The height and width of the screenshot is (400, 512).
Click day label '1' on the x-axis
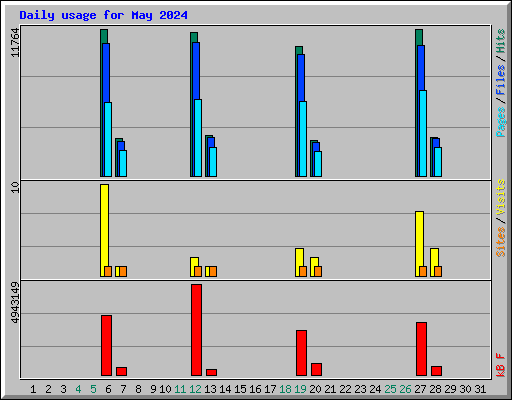[x=33, y=389]
